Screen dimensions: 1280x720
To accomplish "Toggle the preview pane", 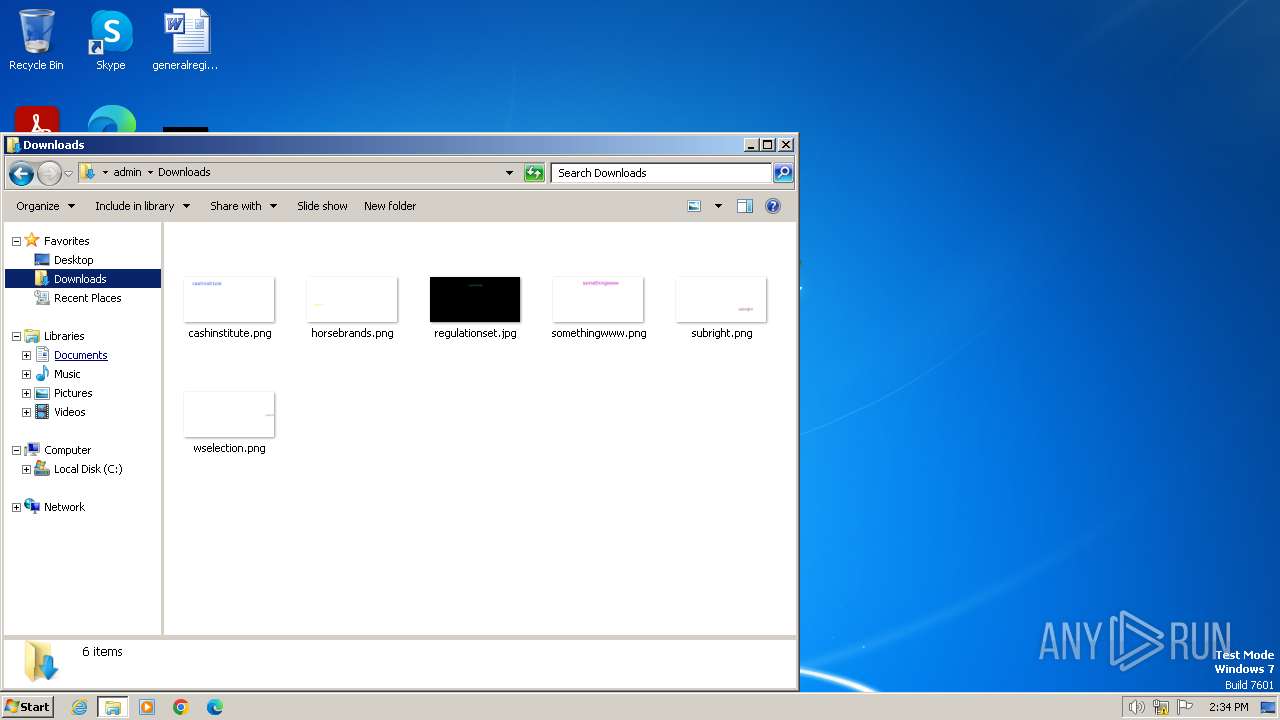I will 745,206.
